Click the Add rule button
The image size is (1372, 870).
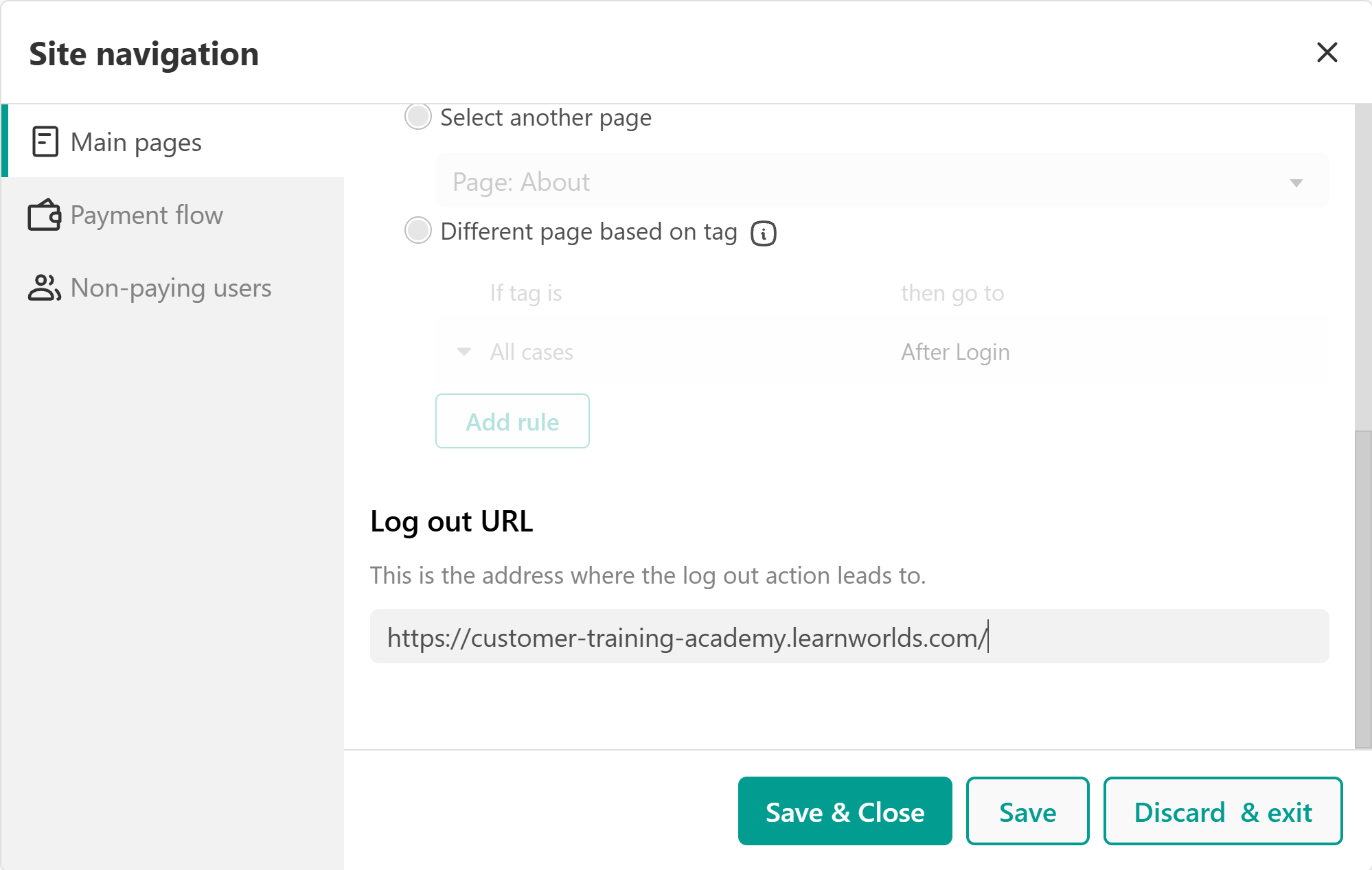[x=512, y=421]
